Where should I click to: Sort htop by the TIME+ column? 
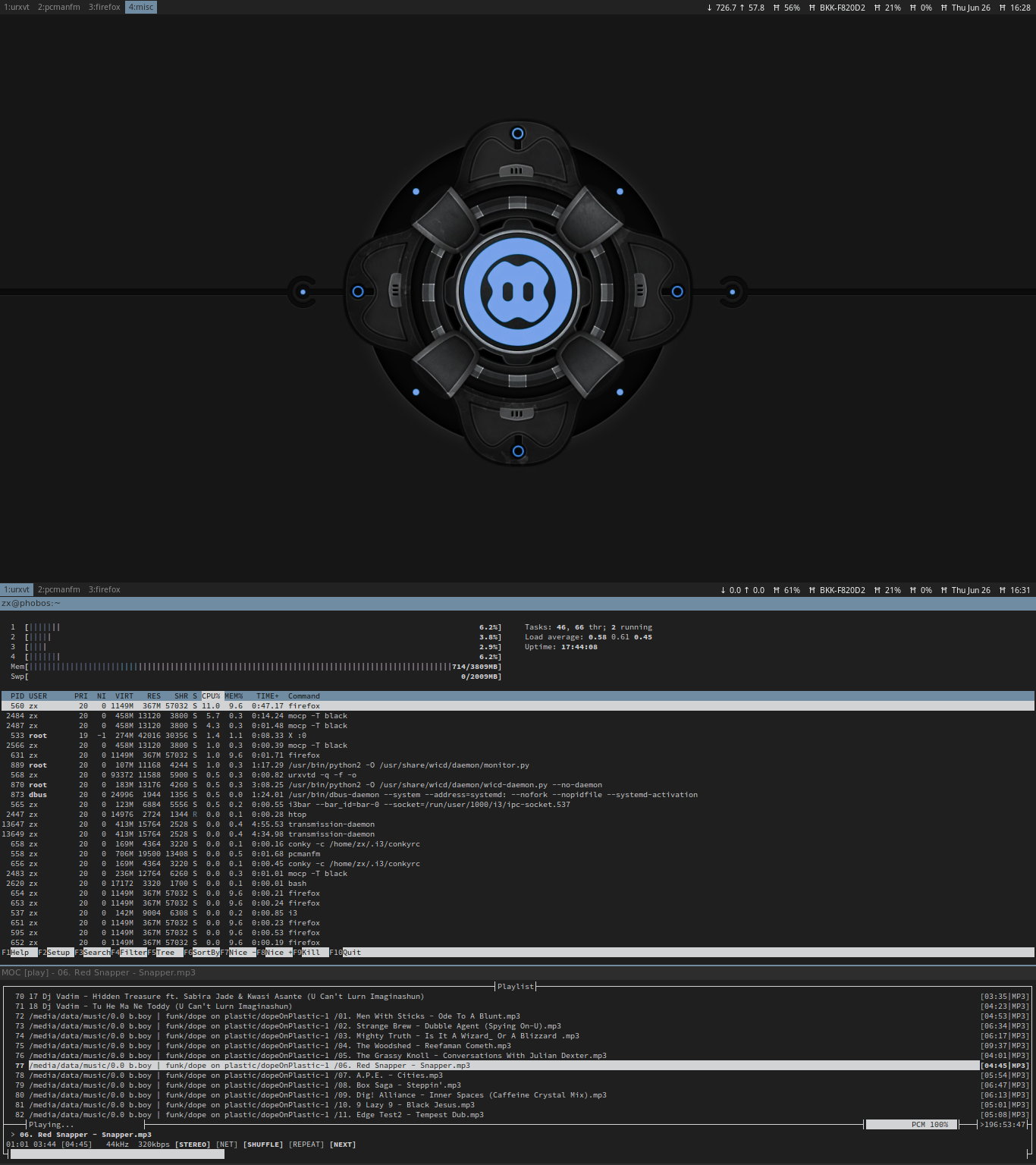tap(267, 696)
